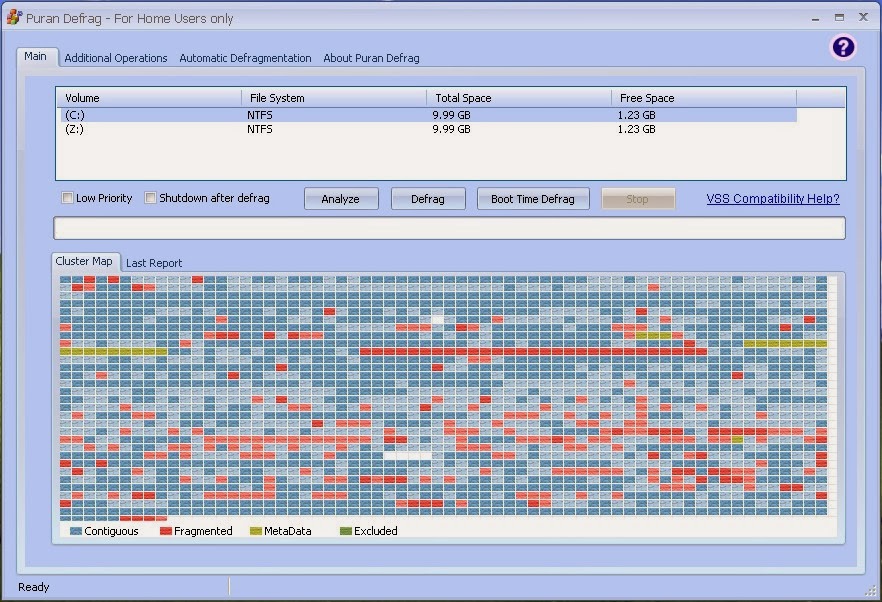
Task: Click the Boot Time Defrag button
Action: 533,199
